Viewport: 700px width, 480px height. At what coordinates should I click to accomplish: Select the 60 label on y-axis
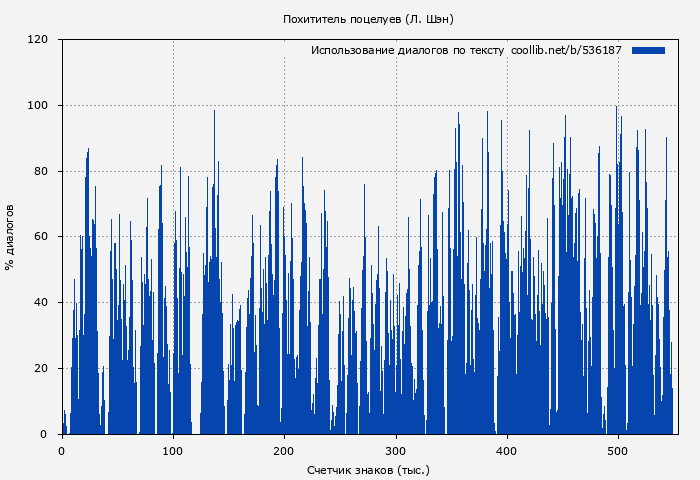tap(41, 237)
